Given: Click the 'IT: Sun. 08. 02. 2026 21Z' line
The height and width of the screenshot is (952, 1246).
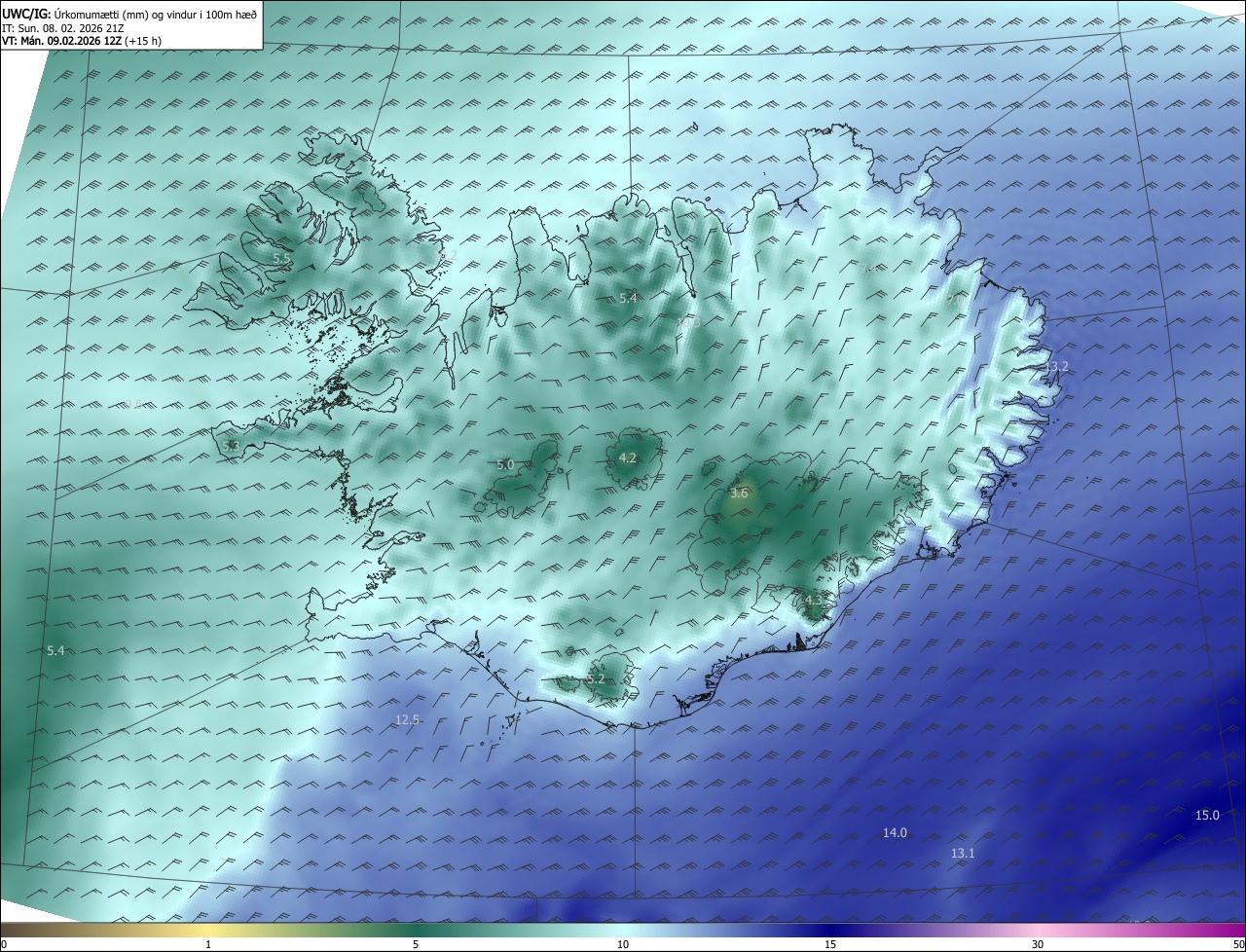Looking at the screenshot, I should coord(62,28).
